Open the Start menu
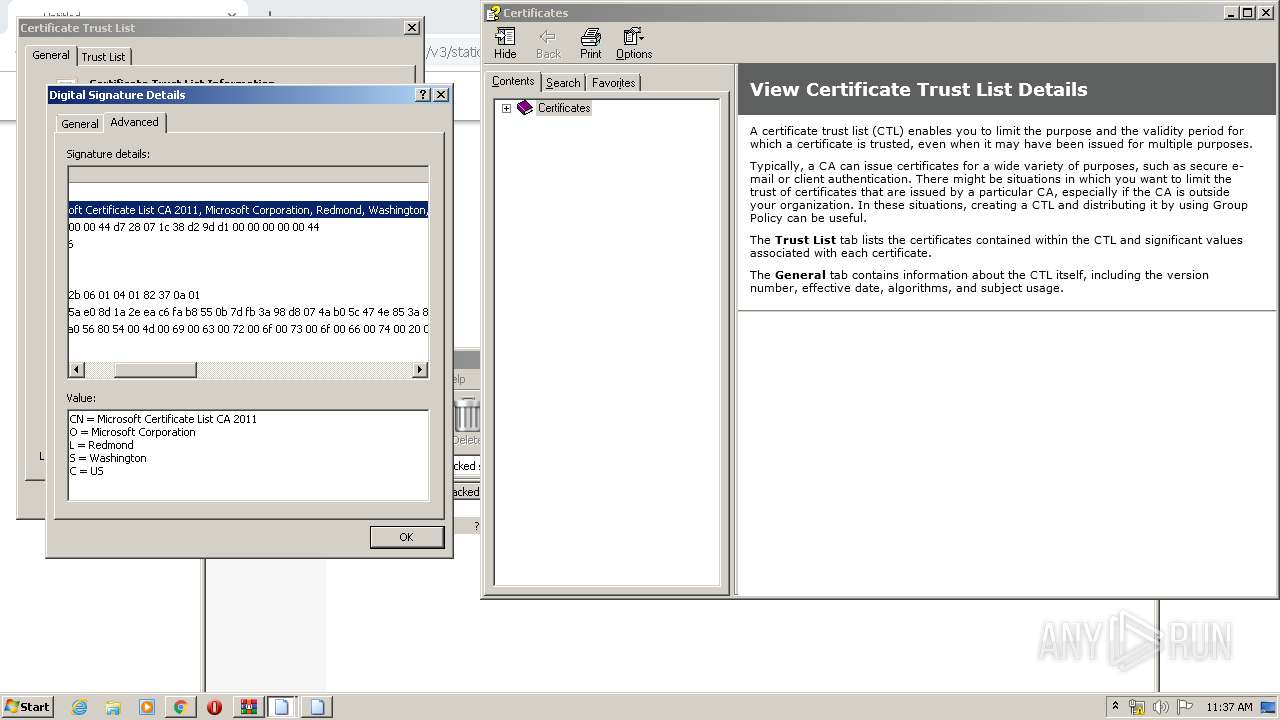The width and height of the screenshot is (1280, 720). pyautogui.click(x=27, y=706)
